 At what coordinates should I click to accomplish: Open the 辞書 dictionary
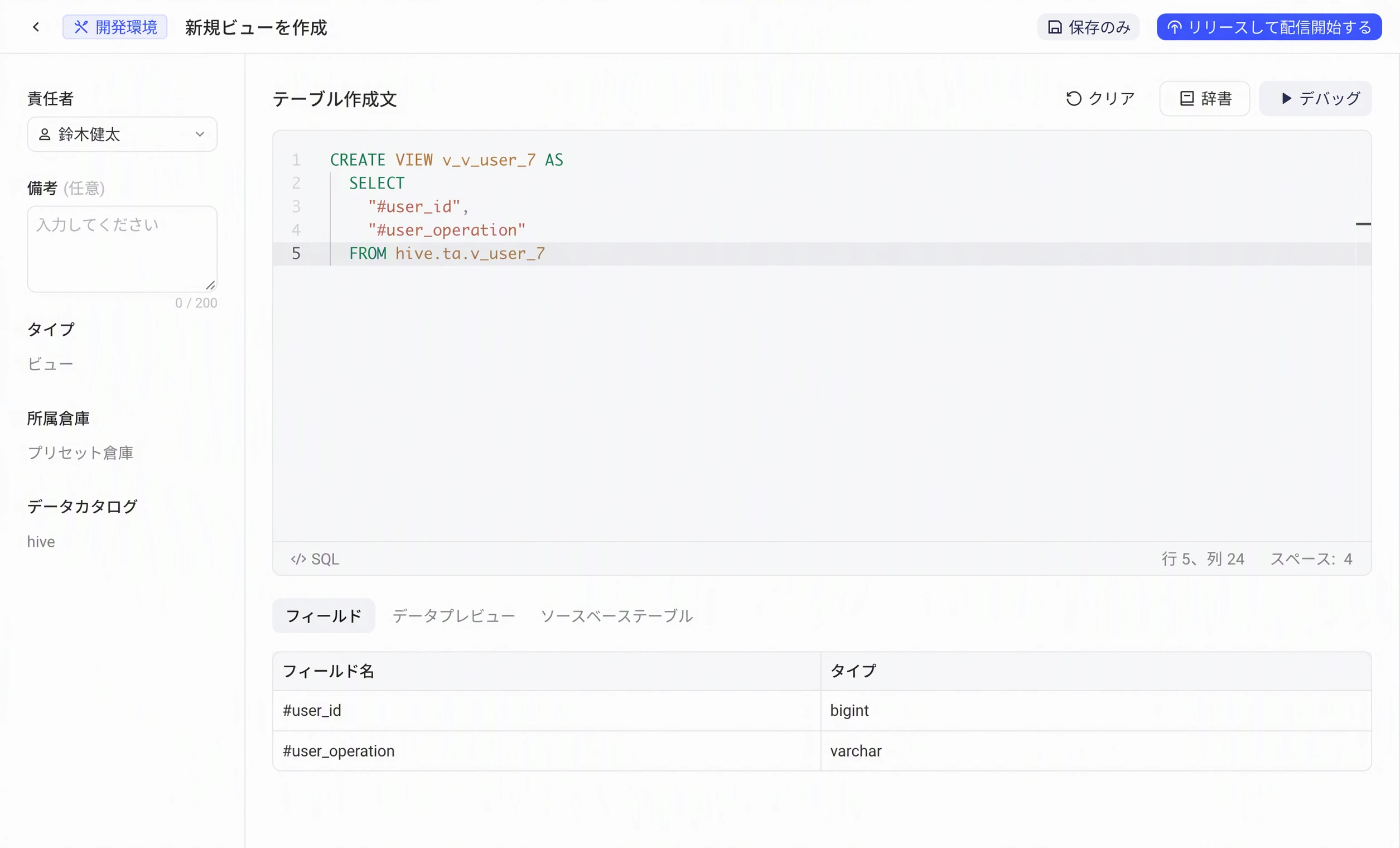click(x=1204, y=98)
